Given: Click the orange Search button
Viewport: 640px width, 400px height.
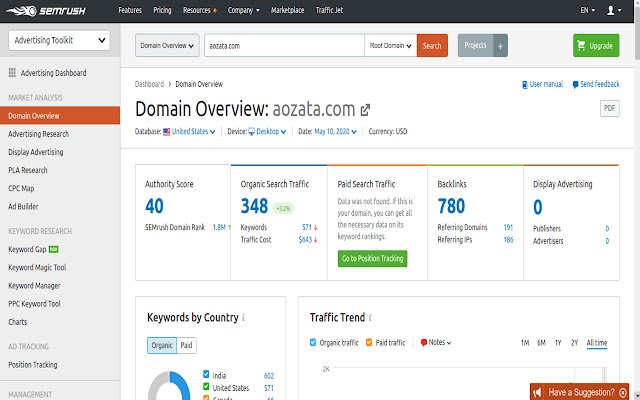Looking at the screenshot, I should point(432,46).
